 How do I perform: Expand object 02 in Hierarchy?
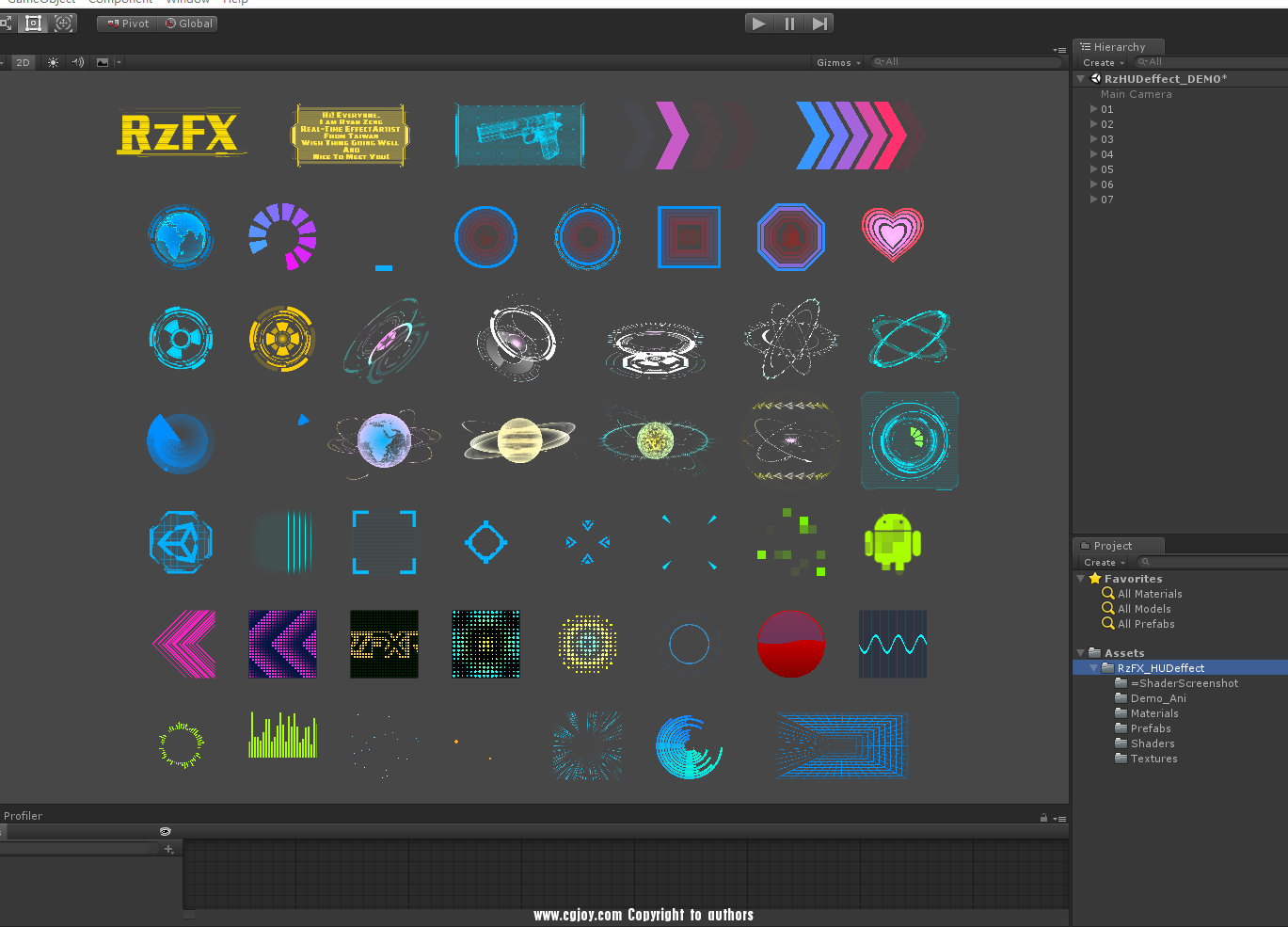(1093, 124)
